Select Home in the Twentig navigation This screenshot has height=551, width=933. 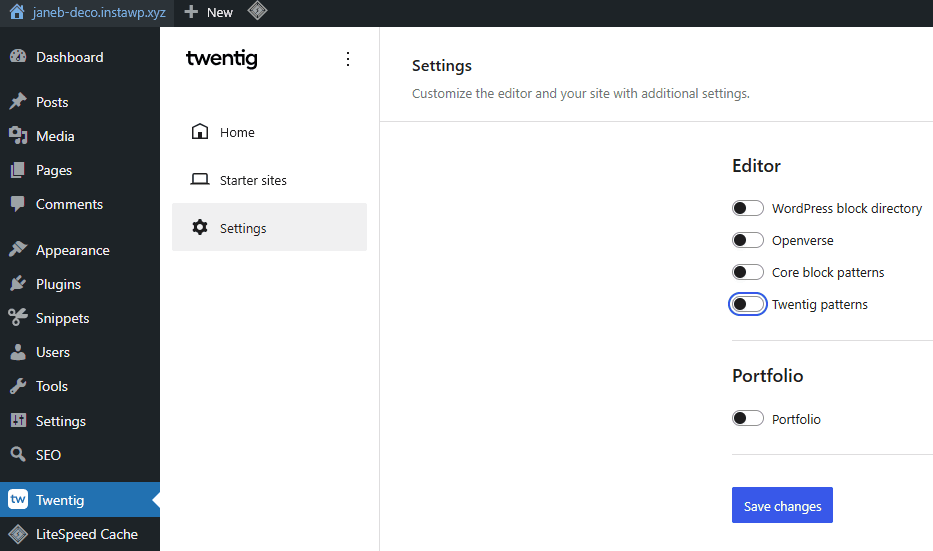[237, 132]
